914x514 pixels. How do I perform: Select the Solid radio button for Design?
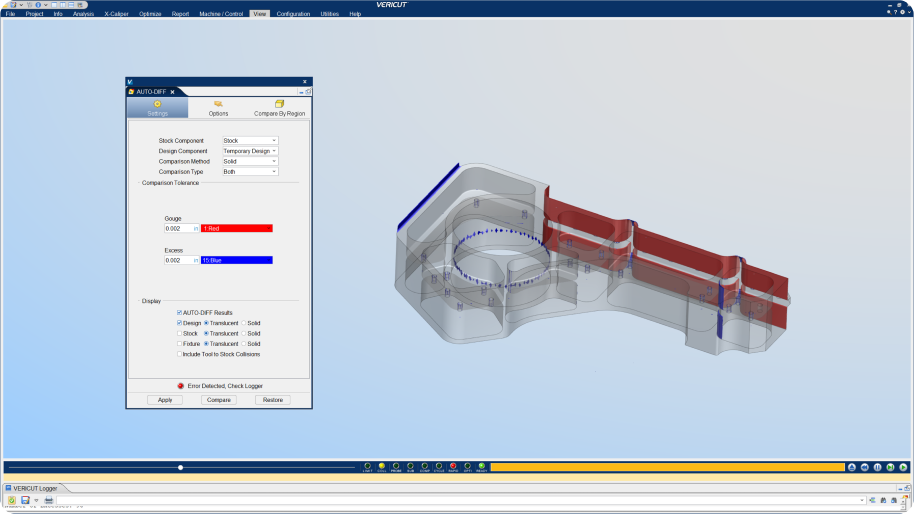tap(243, 323)
